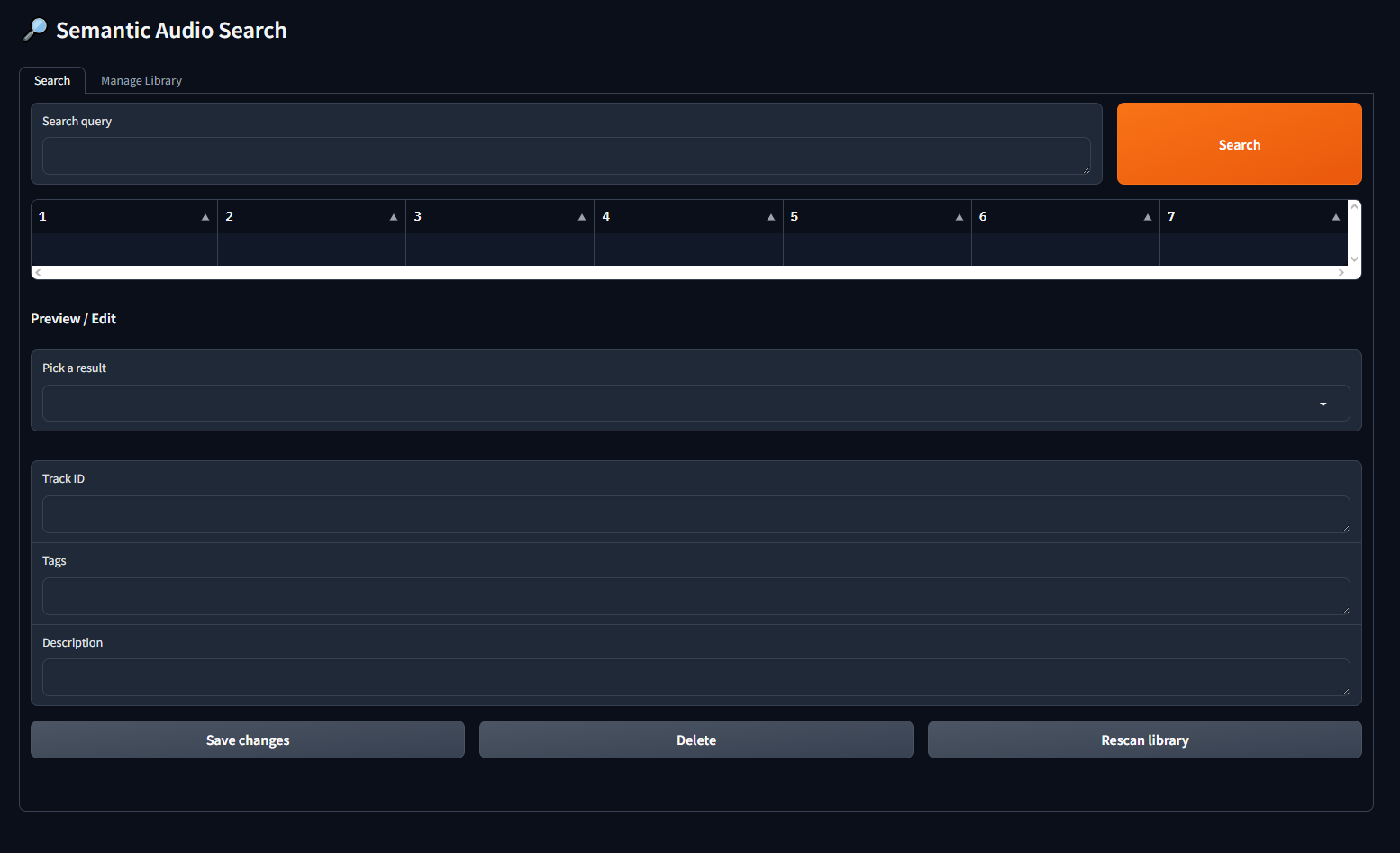The width and height of the screenshot is (1400, 853).
Task: Select the Search tab
Action: click(52, 81)
